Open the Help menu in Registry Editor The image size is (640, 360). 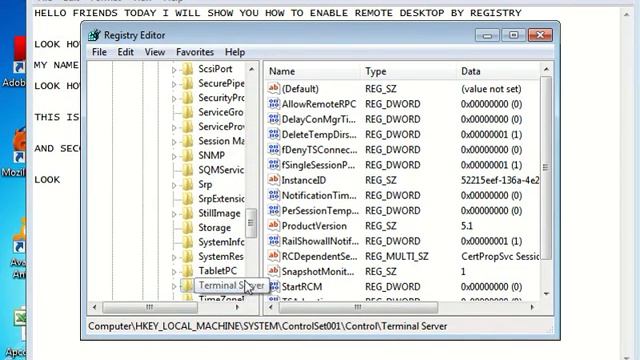coord(235,52)
